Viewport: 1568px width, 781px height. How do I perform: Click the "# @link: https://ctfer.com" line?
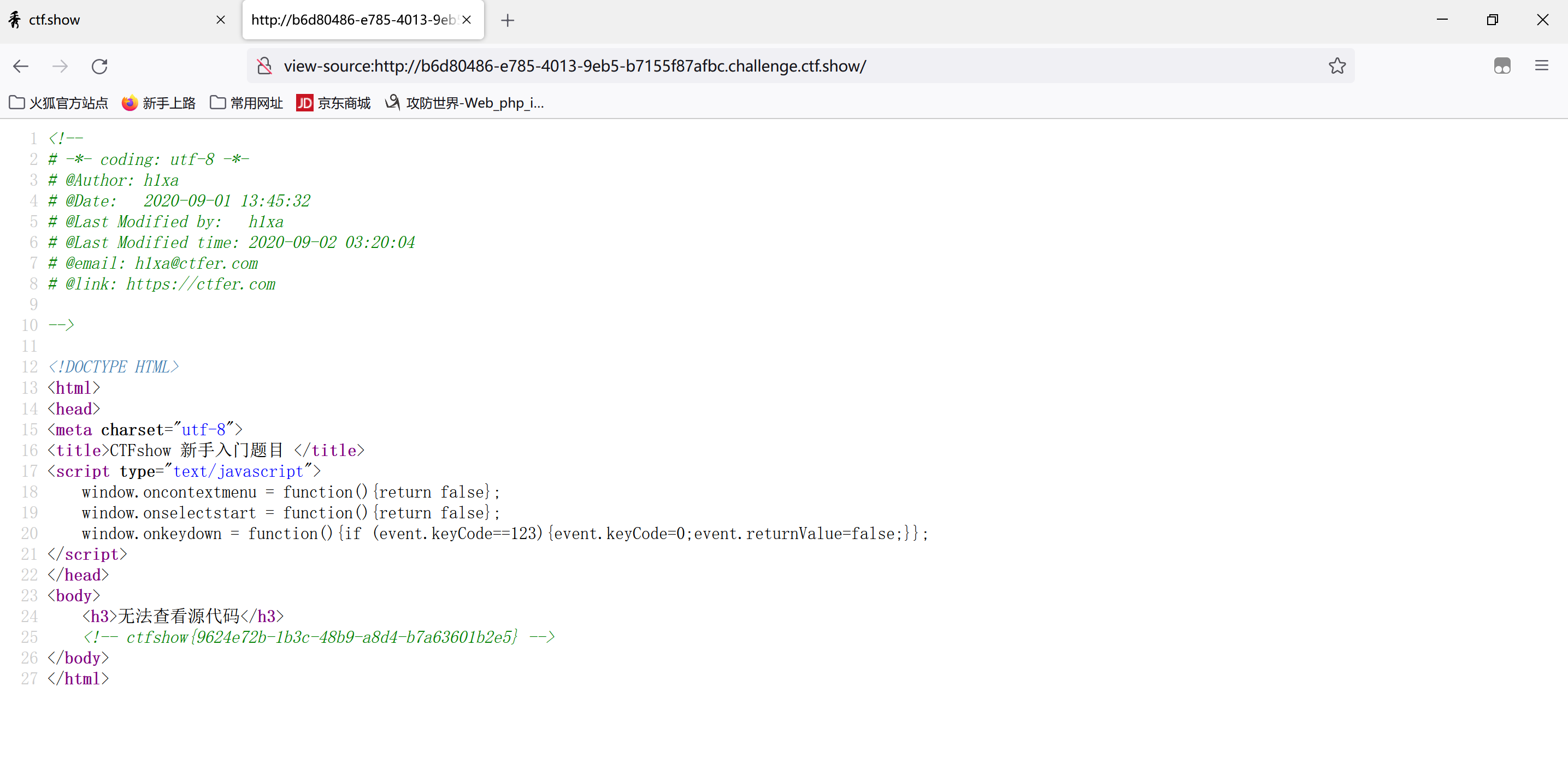tap(161, 284)
